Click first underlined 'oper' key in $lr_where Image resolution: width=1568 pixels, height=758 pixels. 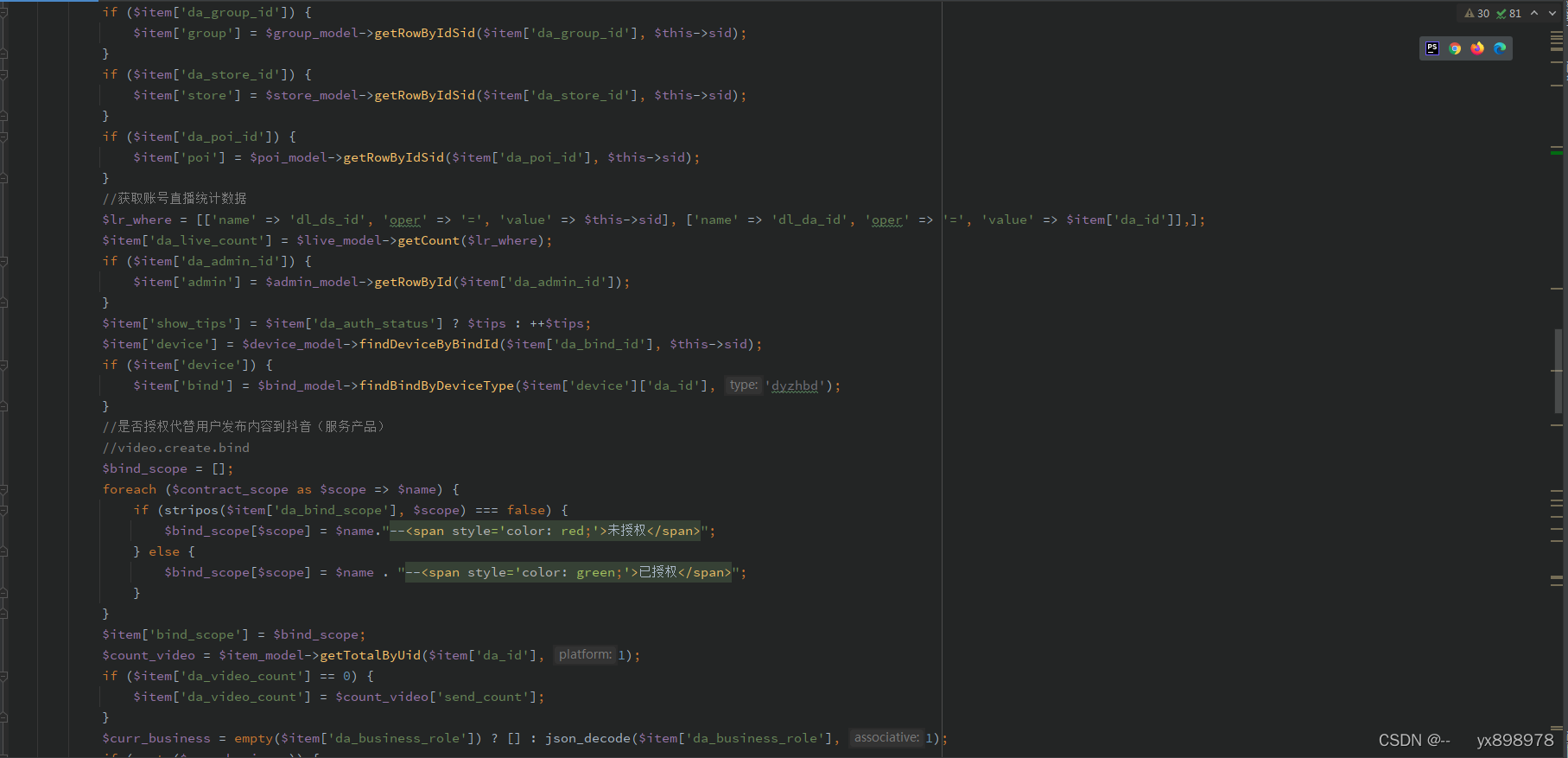point(405,220)
